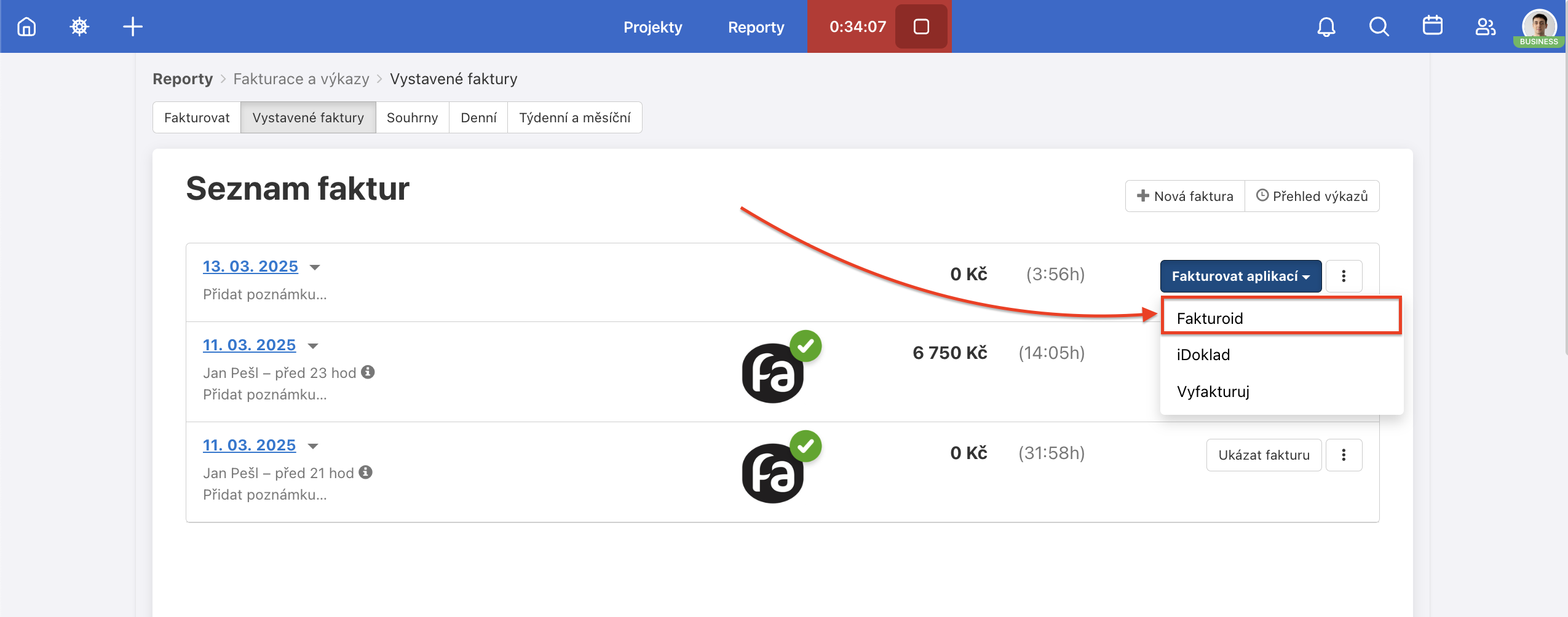The width and height of the screenshot is (1568, 617).
Task: Click the 6 750 Kč amount
Action: (950, 353)
